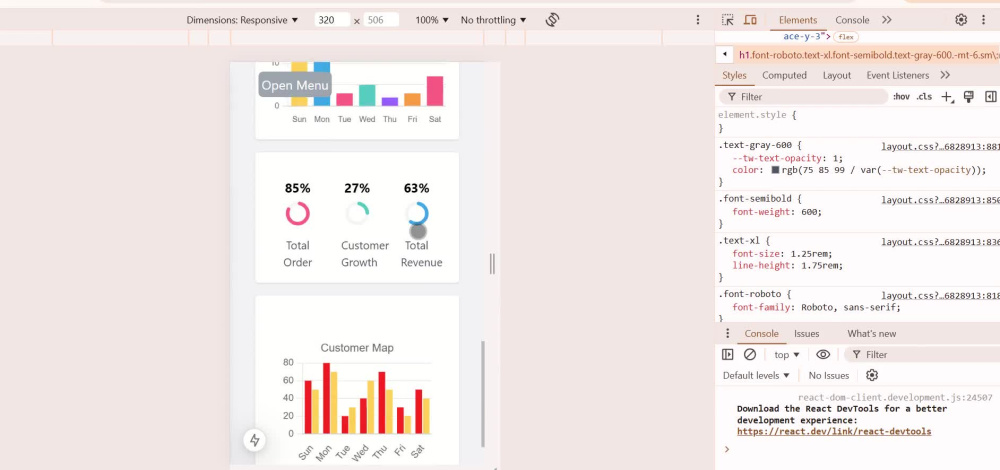Click the flex badge in Elements tree
The image size is (1000, 470).
[x=846, y=37]
